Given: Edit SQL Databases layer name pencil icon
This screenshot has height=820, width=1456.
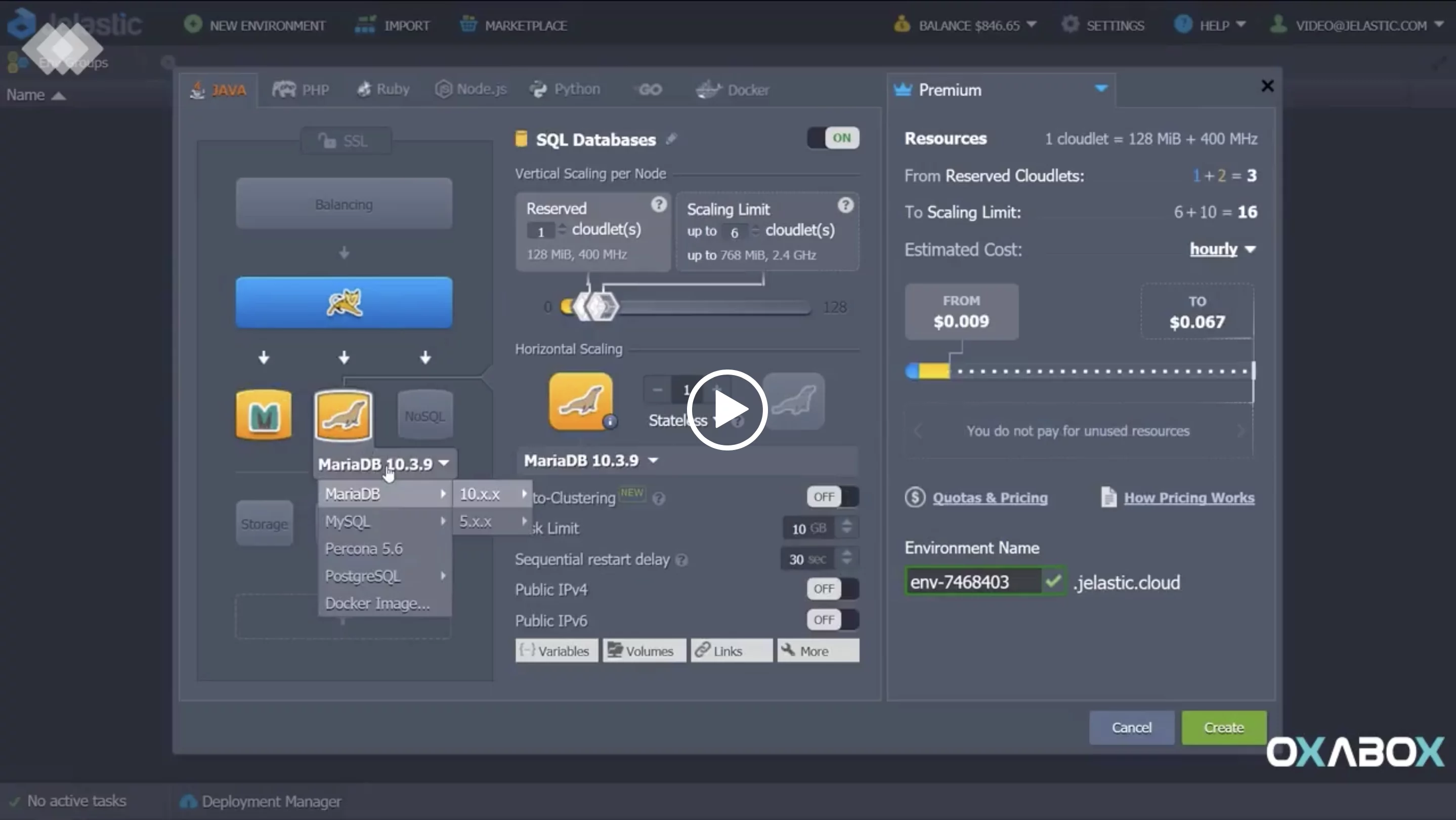Looking at the screenshot, I should [671, 139].
